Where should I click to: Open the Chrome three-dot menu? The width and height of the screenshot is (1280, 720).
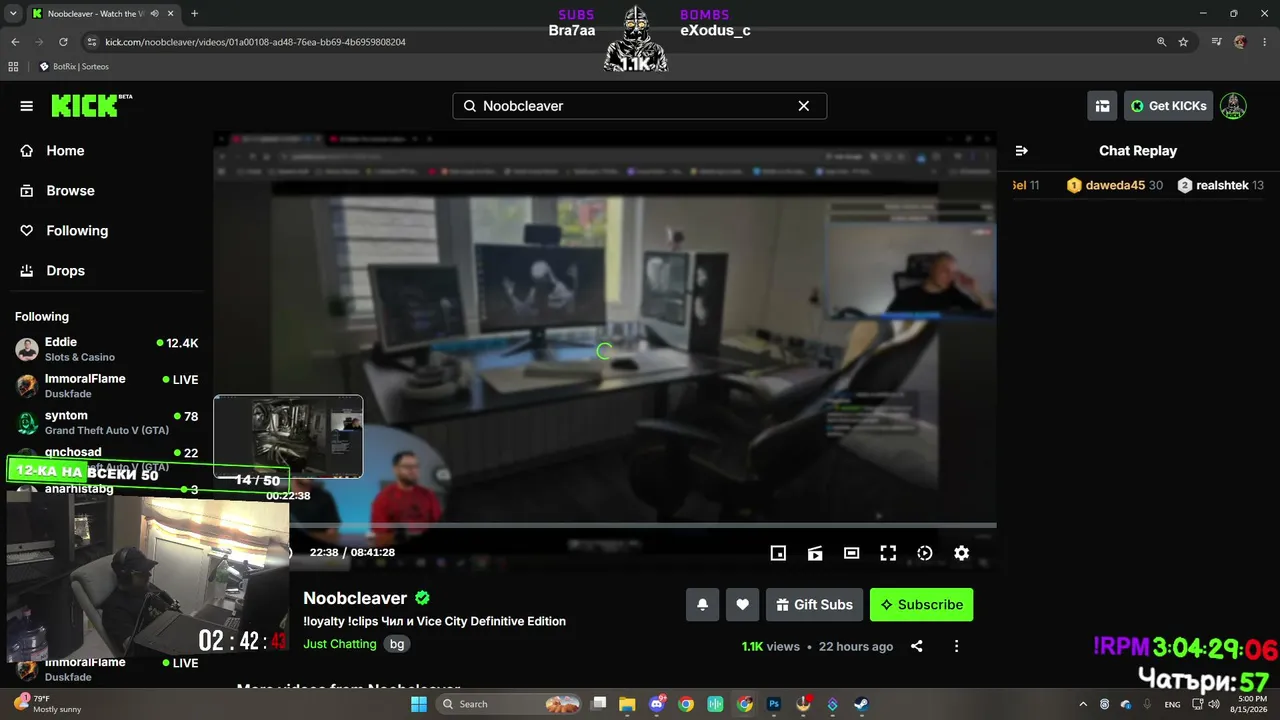(1263, 42)
